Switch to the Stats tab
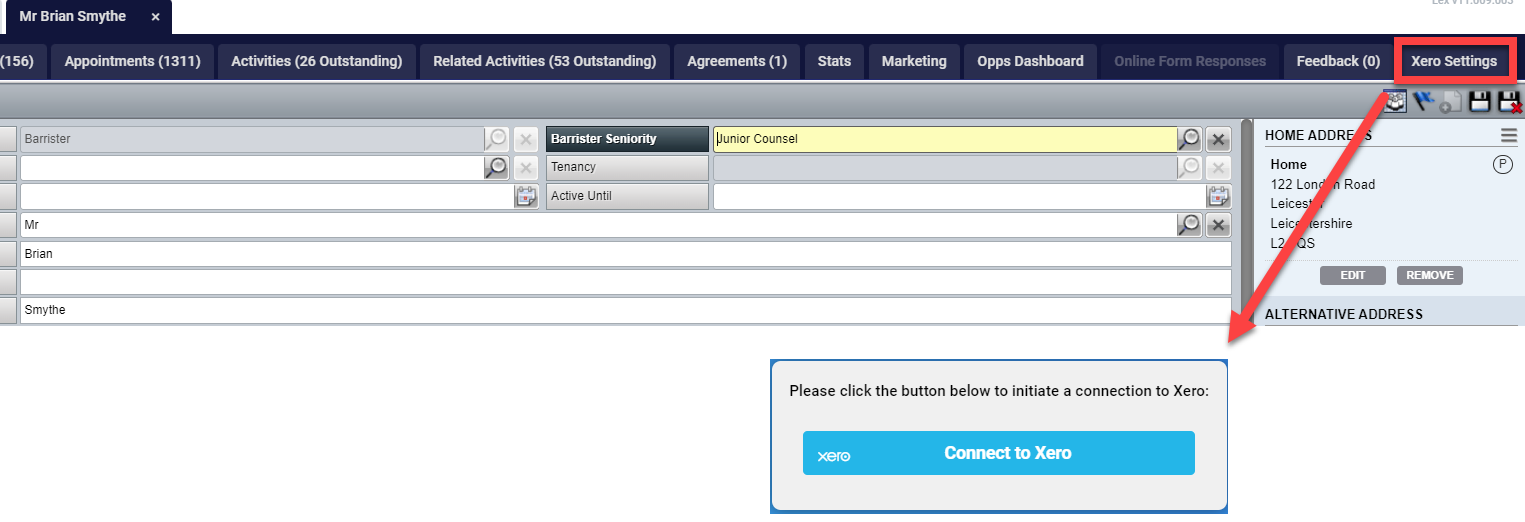Viewport: 1525px width, 522px height. coord(834,61)
